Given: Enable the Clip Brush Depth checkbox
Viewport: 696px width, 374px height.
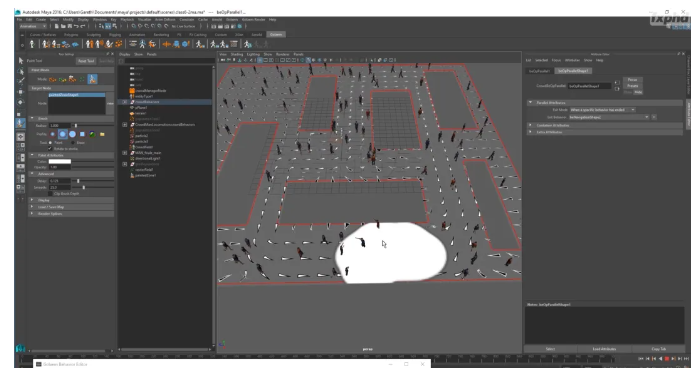Looking at the screenshot, I should [x=50, y=193].
